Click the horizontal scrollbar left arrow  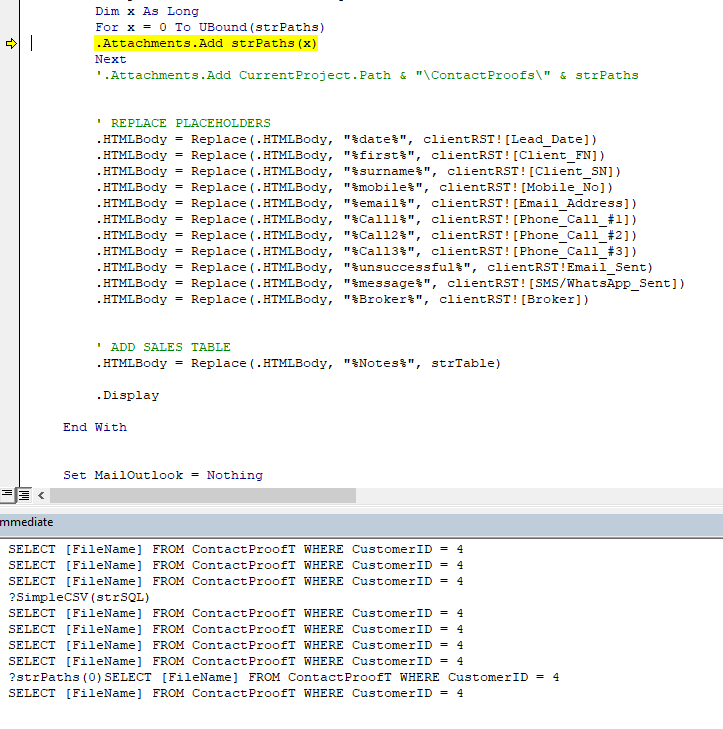click(41, 496)
